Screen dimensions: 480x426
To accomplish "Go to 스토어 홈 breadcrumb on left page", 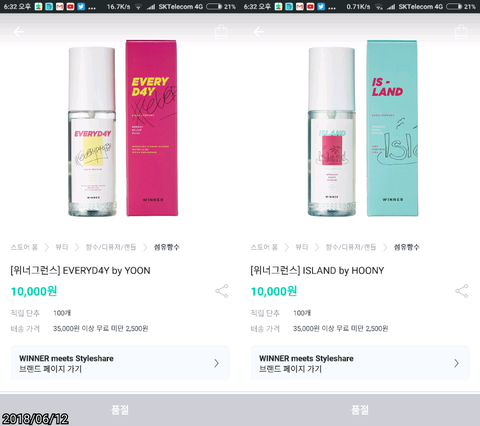I will [24, 247].
